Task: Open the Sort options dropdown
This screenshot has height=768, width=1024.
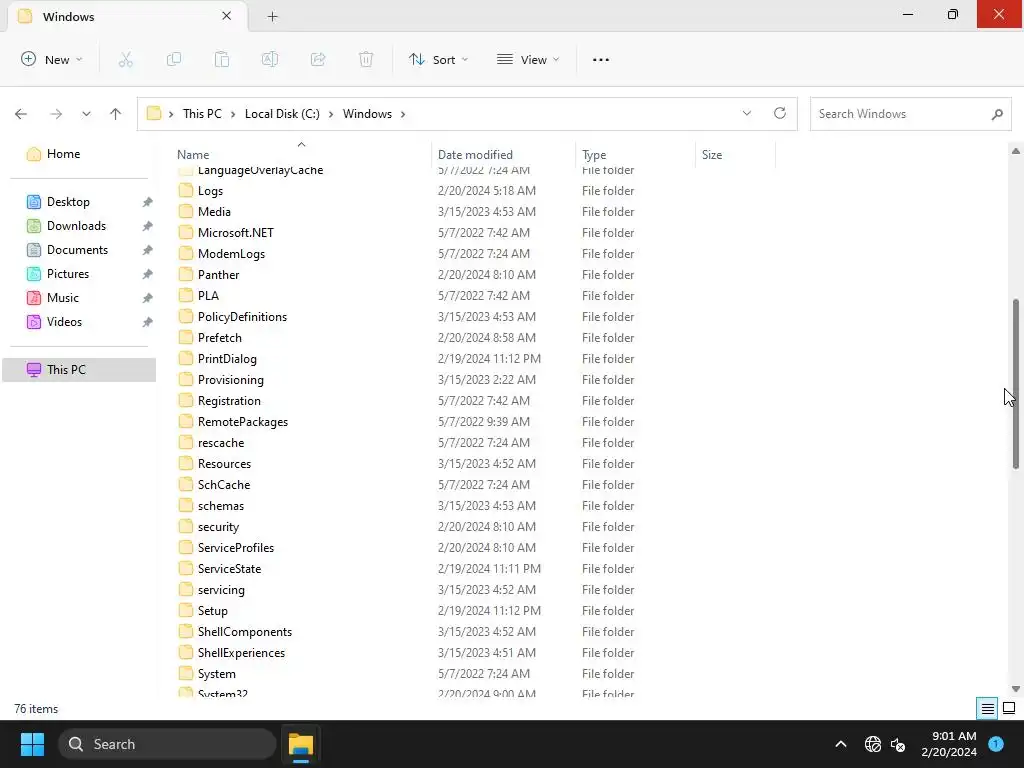Action: [439, 59]
